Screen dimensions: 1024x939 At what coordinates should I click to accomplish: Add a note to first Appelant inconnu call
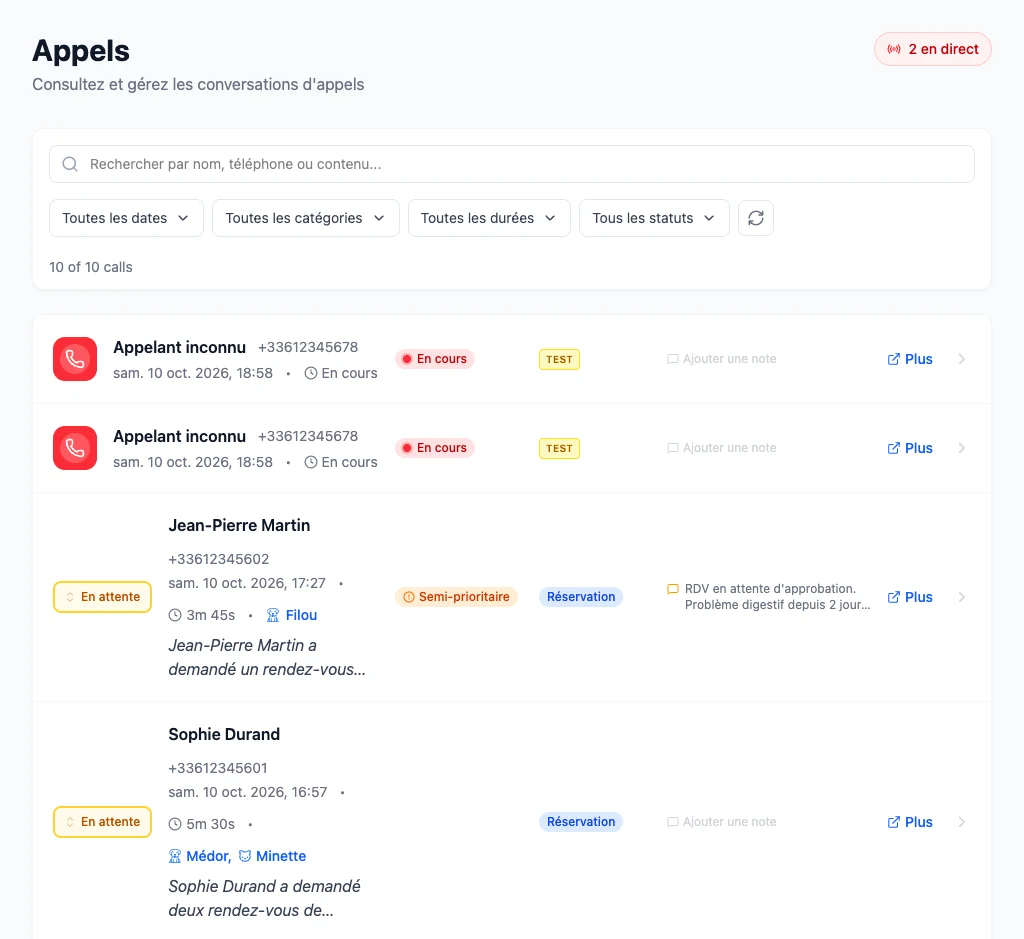tap(722, 359)
